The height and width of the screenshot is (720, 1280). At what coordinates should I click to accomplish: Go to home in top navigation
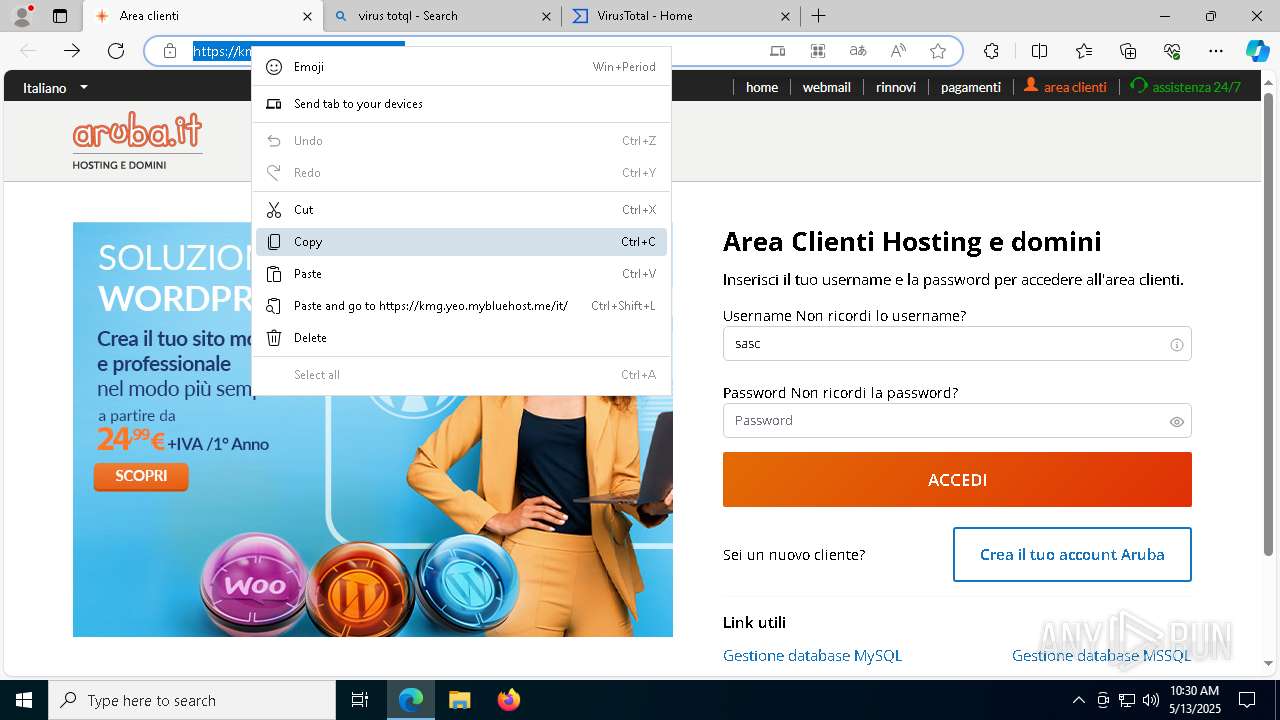(762, 87)
